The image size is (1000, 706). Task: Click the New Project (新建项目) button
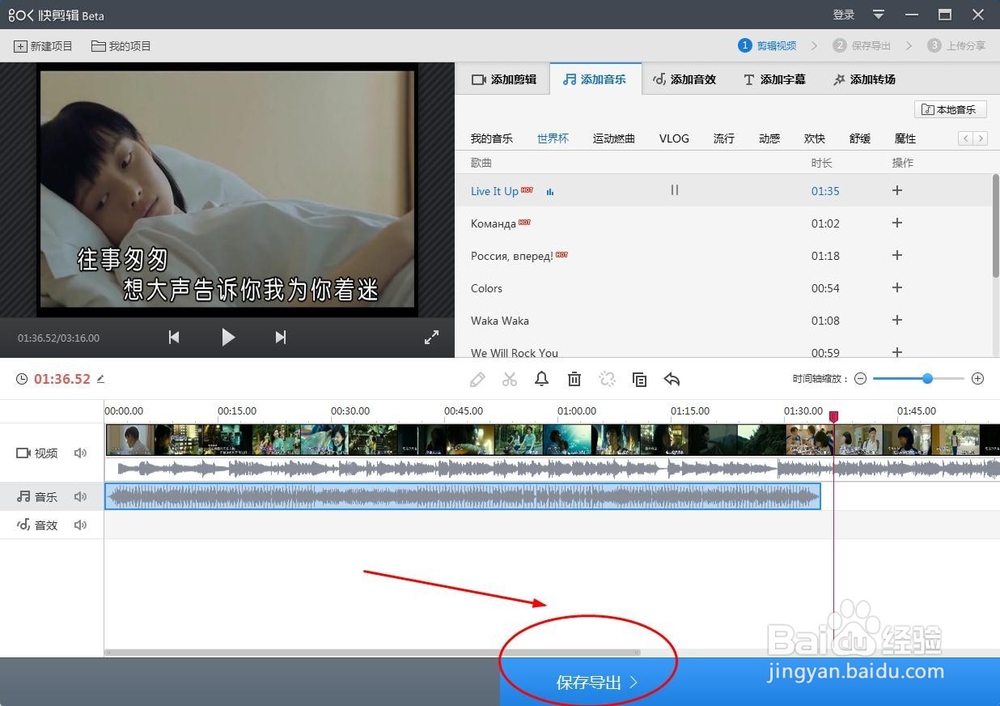pos(43,46)
